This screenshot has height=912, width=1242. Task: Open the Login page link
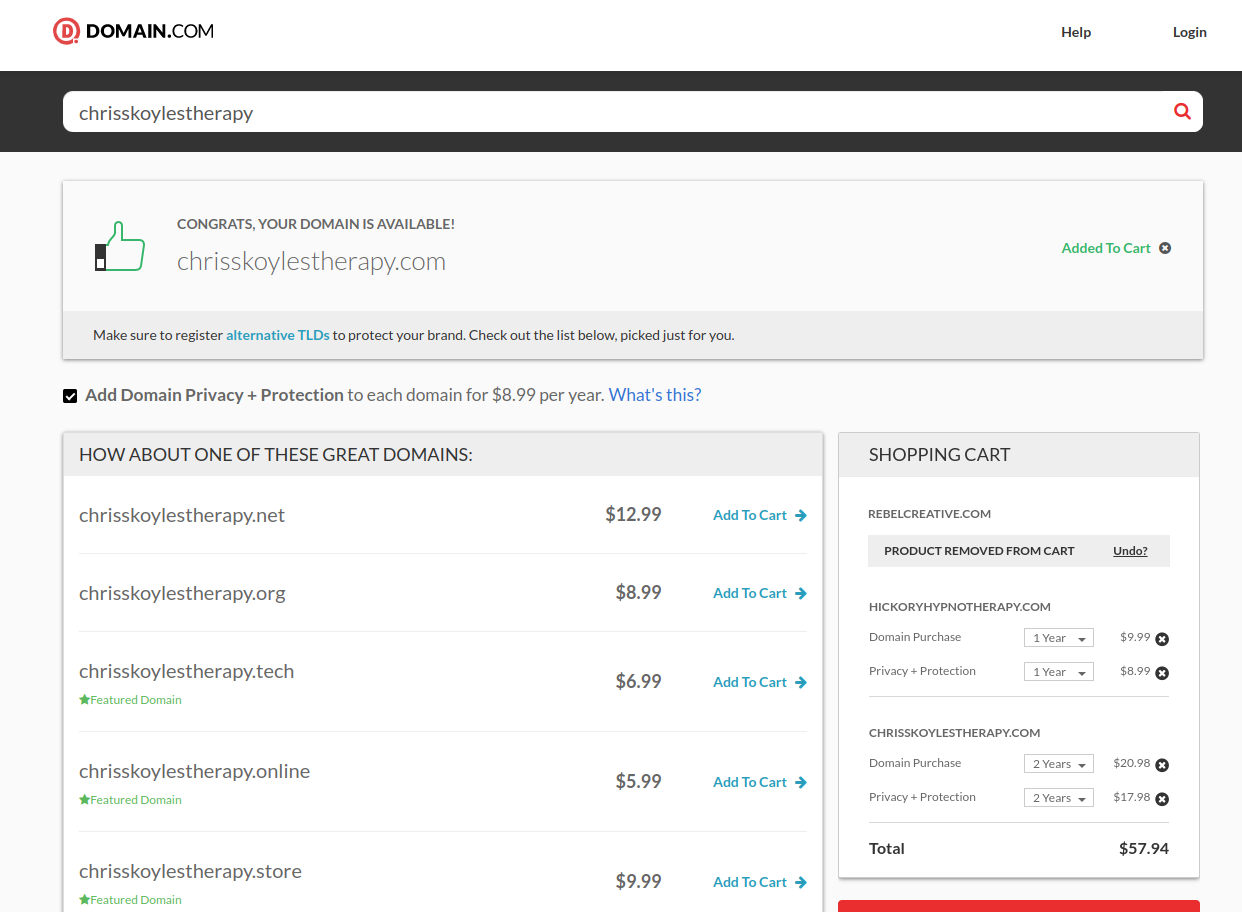click(x=1190, y=32)
